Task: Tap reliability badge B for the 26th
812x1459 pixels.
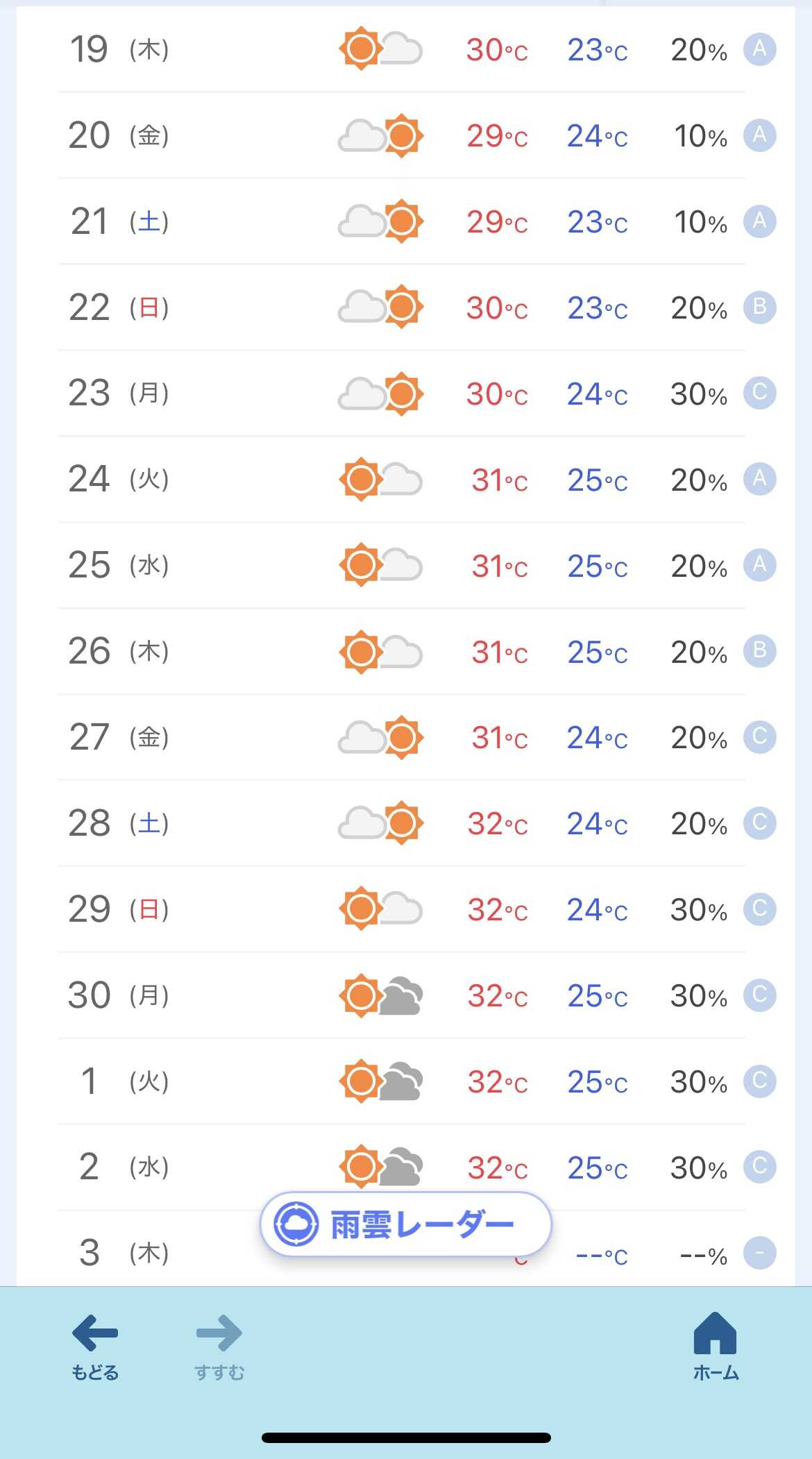Action: click(759, 651)
